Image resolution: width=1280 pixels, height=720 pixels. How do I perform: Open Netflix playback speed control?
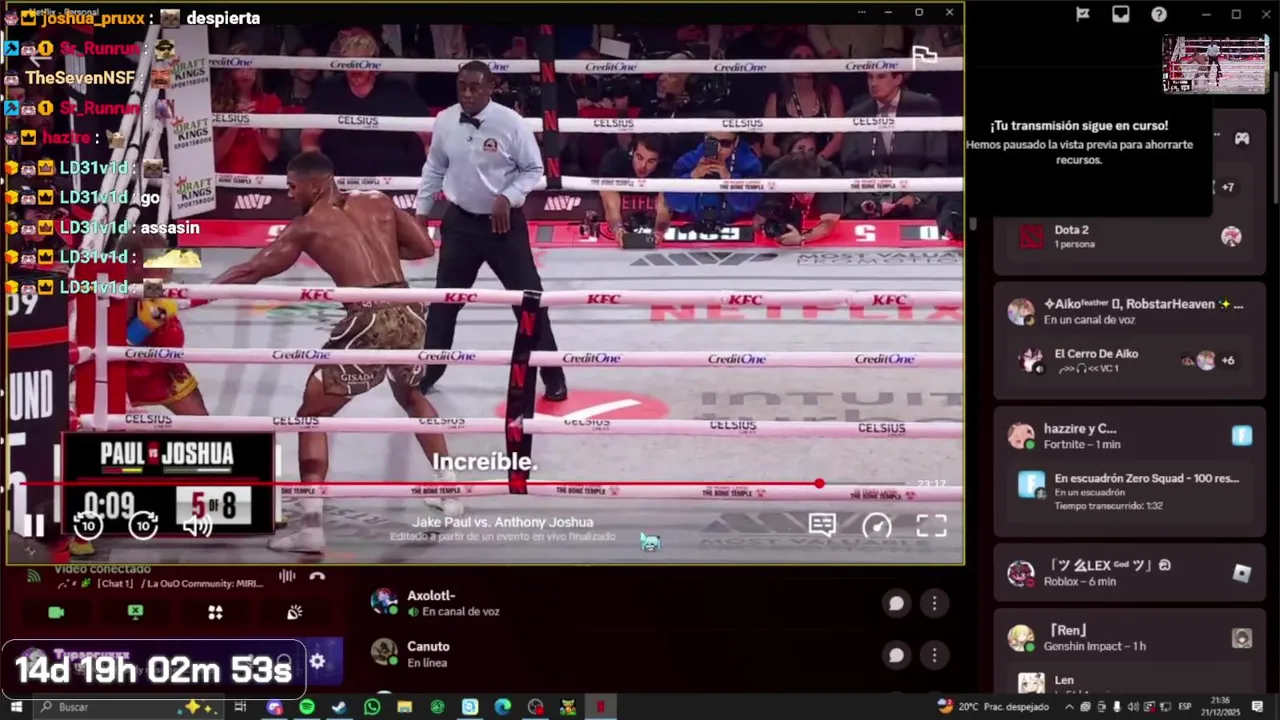876,525
